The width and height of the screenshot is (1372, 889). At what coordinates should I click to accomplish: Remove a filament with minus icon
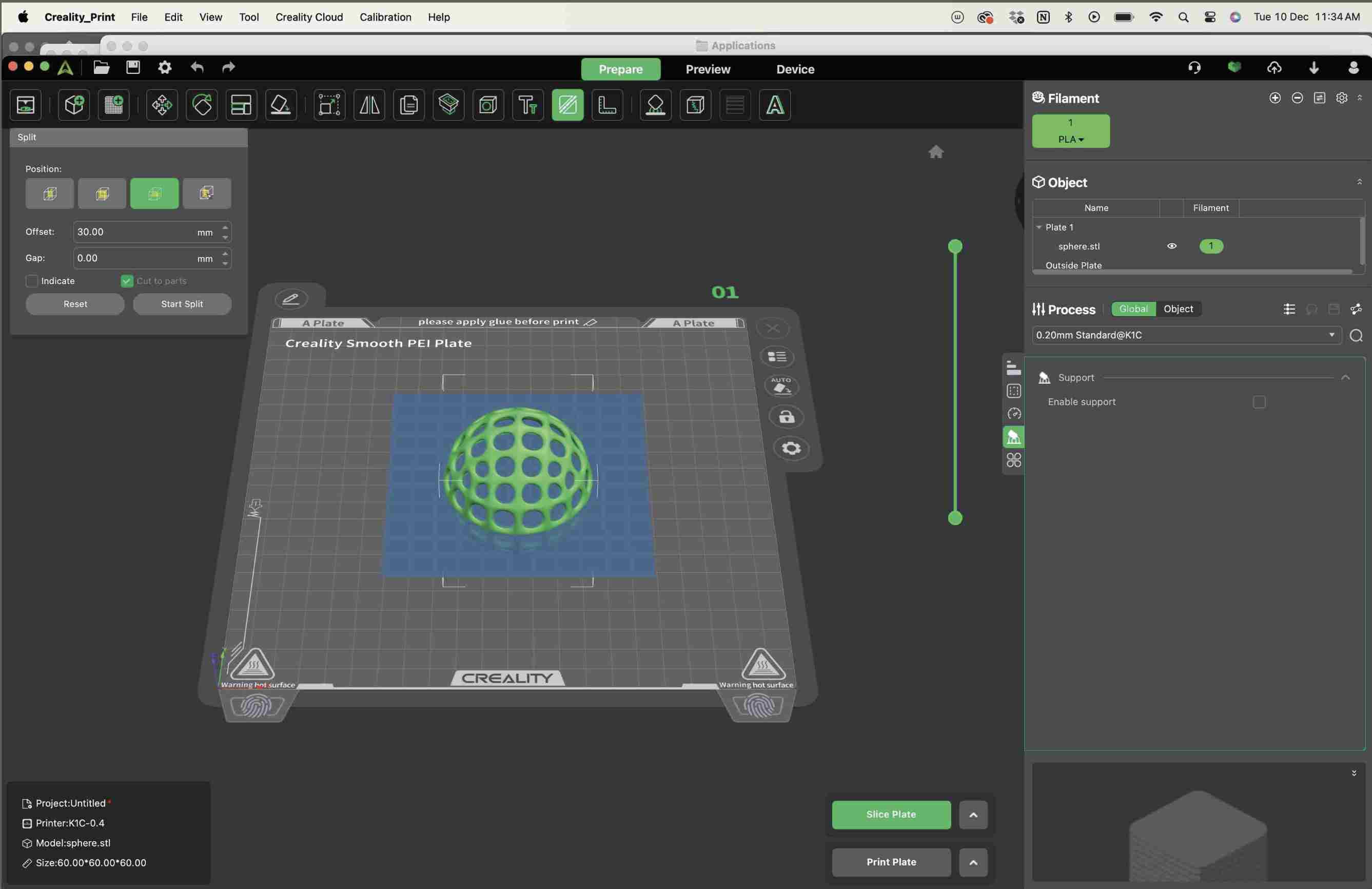tap(1298, 98)
